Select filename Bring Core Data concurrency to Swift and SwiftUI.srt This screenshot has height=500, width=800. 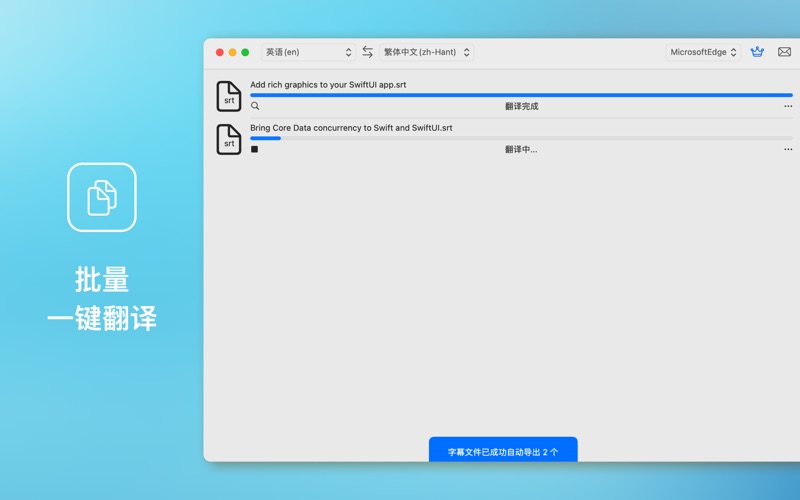point(351,128)
